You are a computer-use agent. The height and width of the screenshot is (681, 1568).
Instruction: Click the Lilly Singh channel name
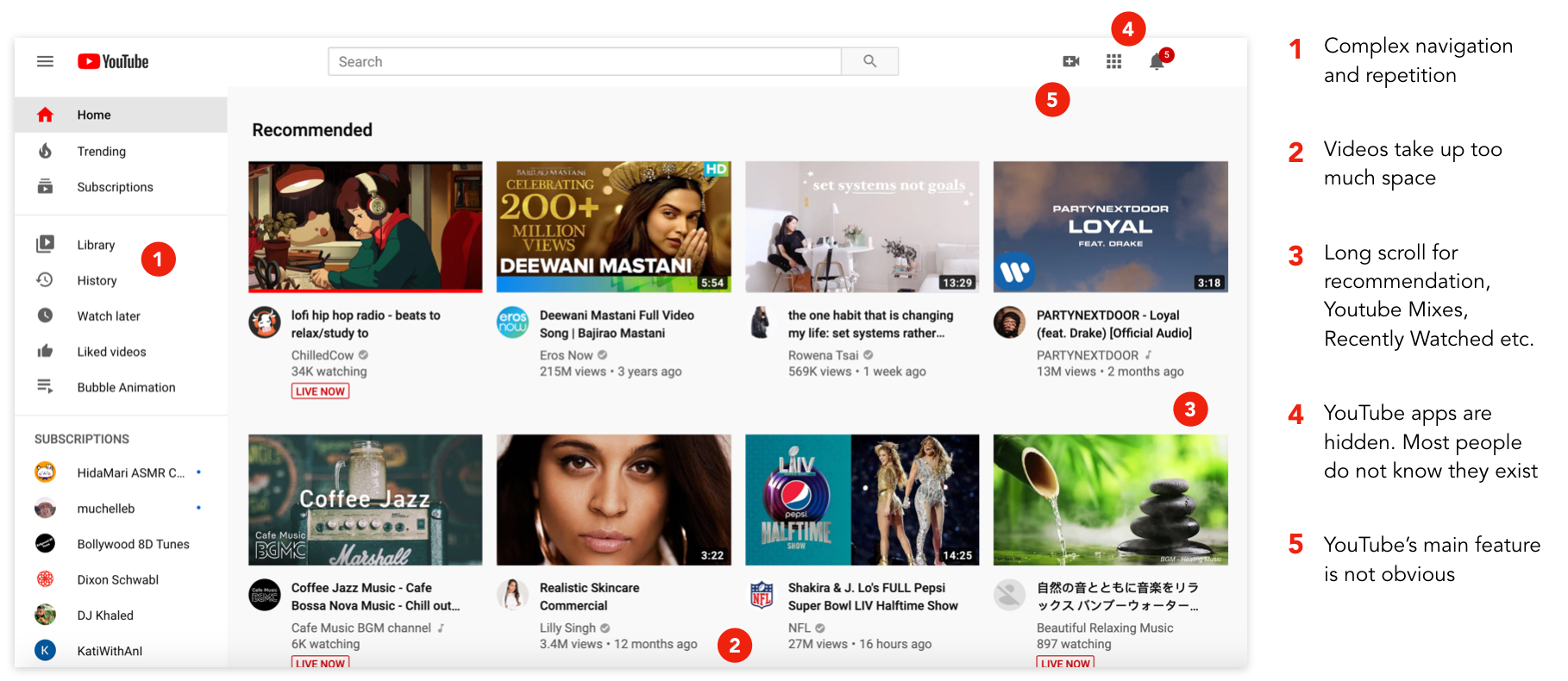(x=568, y=628)
